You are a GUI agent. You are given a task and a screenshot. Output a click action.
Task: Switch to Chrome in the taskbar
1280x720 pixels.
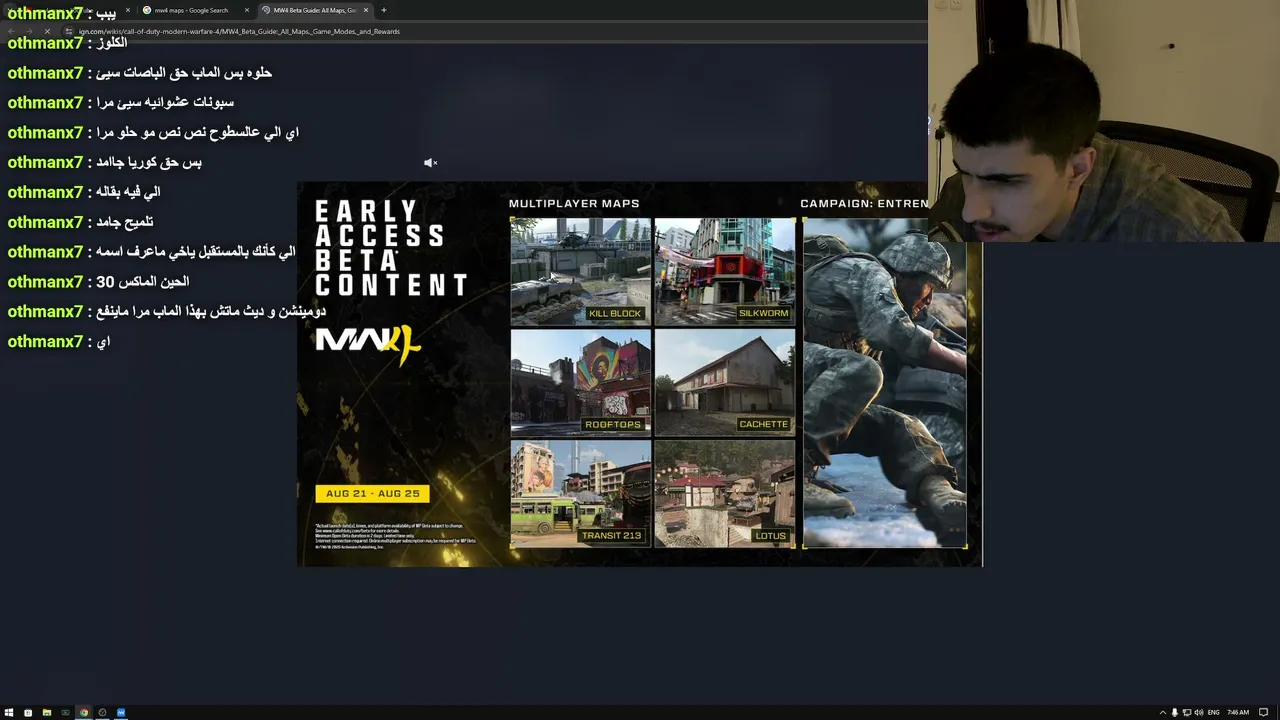click(83, 712)
